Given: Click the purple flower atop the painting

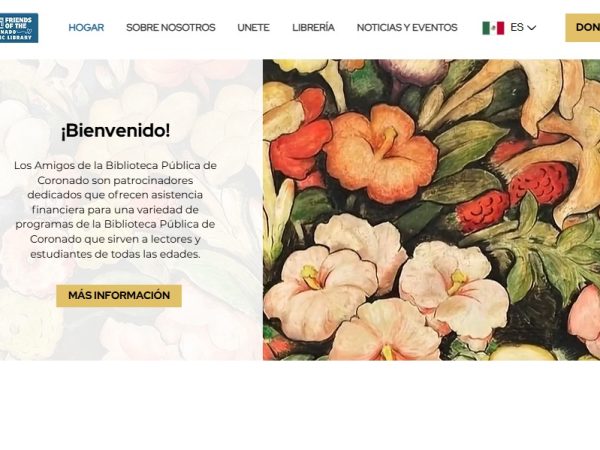Looking at the screenshot, I should [x=415, y=73].
